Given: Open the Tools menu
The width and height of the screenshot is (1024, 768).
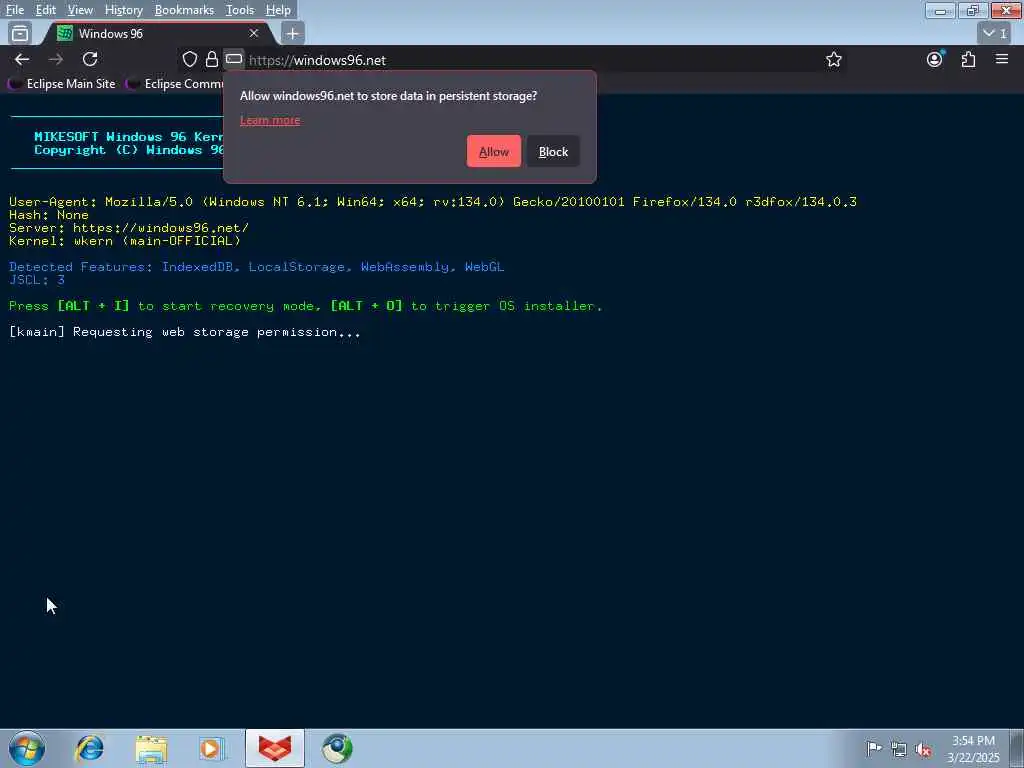Looking at the screenshot, I should tap(240, 10).
